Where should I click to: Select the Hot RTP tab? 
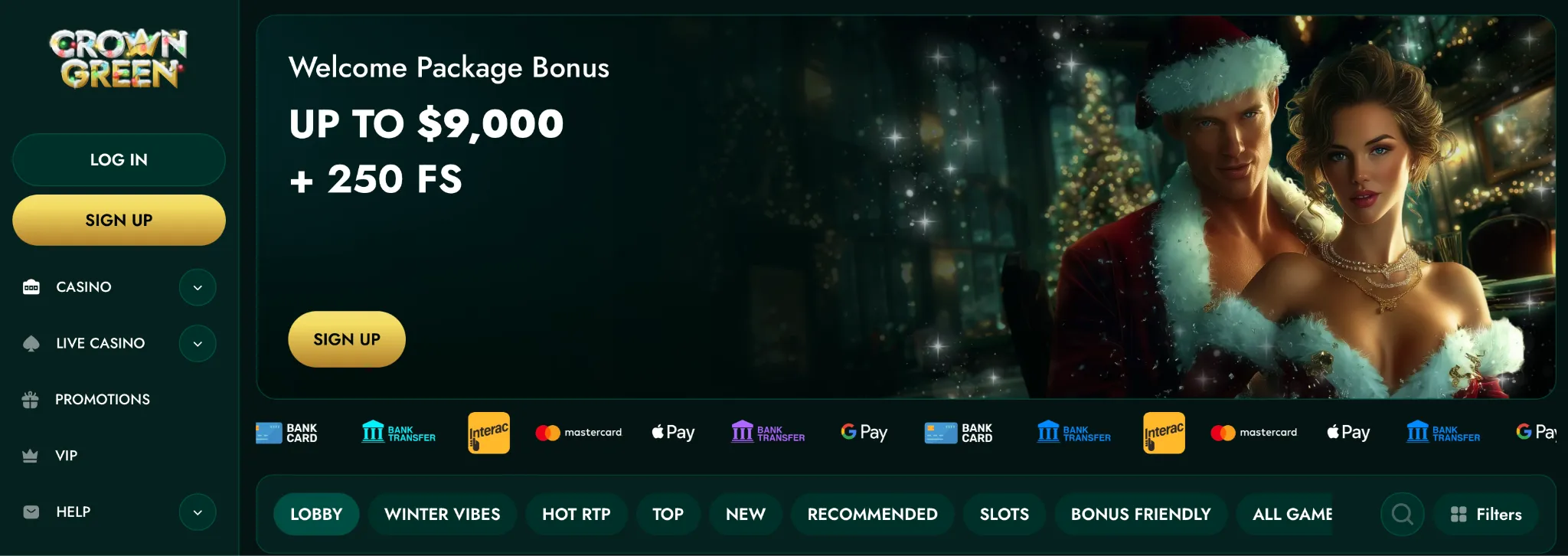[577, 514]
